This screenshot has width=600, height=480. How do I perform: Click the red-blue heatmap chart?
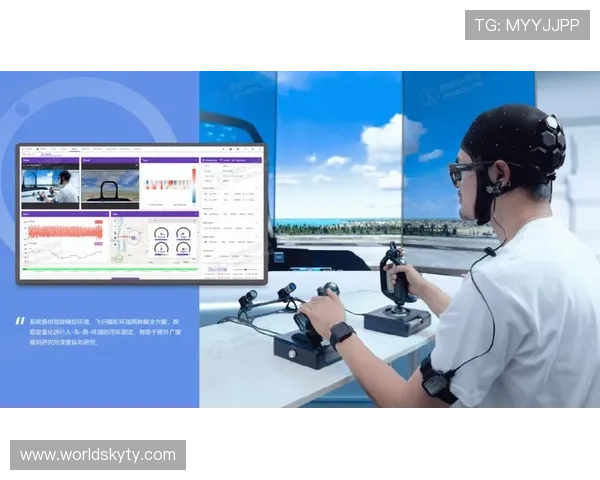pos(166,186)
